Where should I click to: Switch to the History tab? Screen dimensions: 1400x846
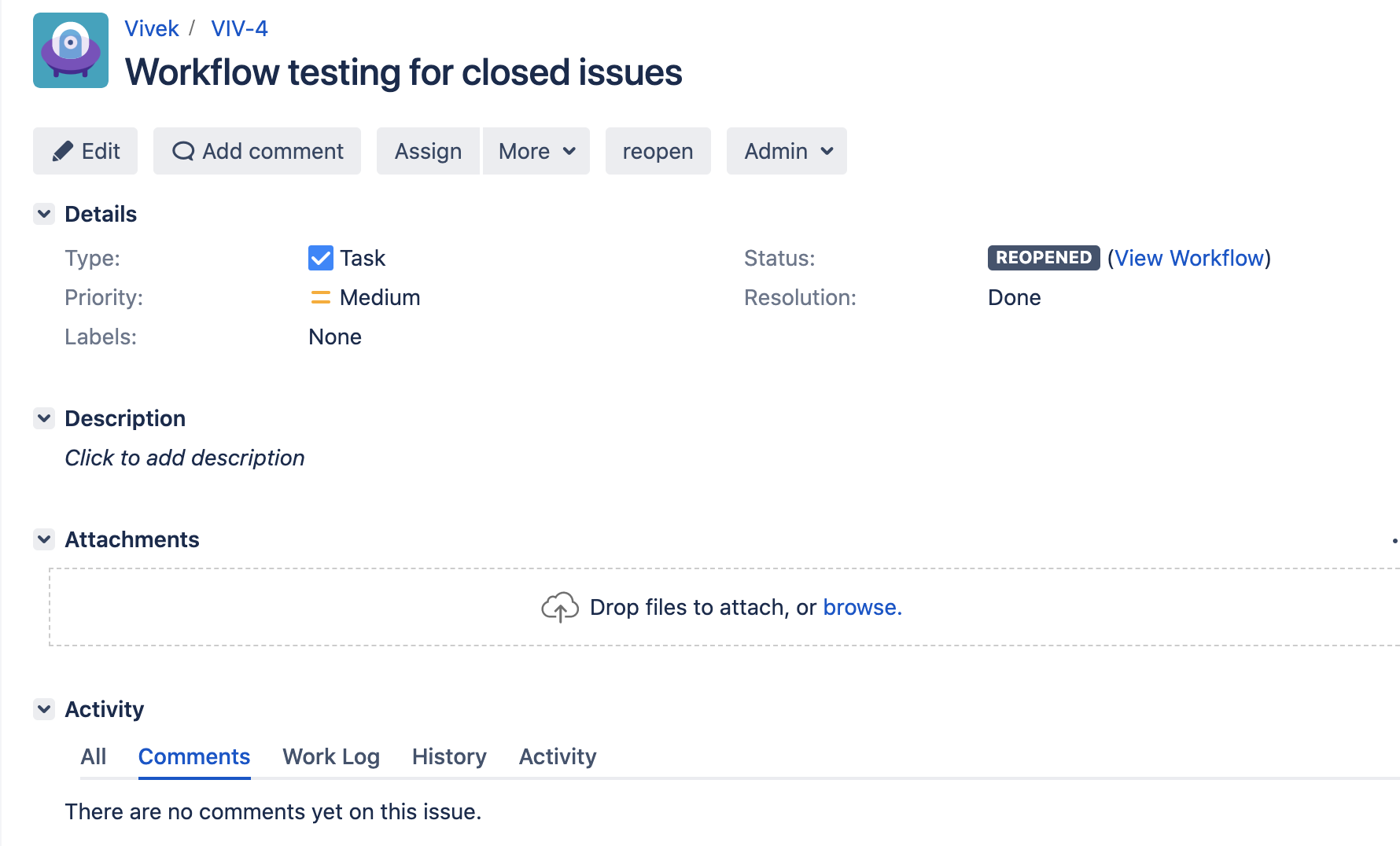tap(449, 756)
